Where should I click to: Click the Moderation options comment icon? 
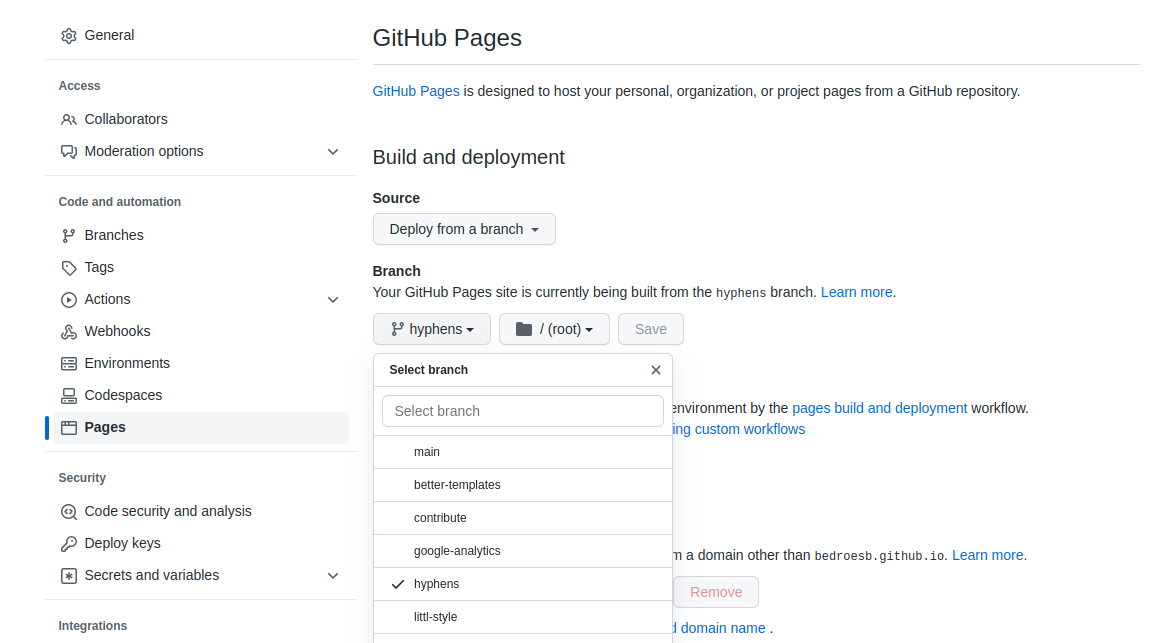[69, 152]
